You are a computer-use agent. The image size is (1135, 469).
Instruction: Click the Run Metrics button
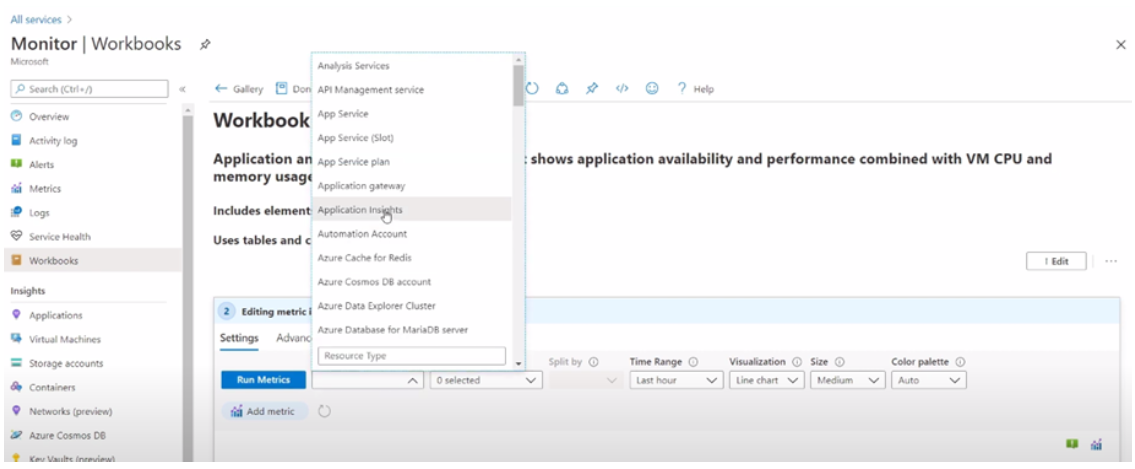[263, 380]
